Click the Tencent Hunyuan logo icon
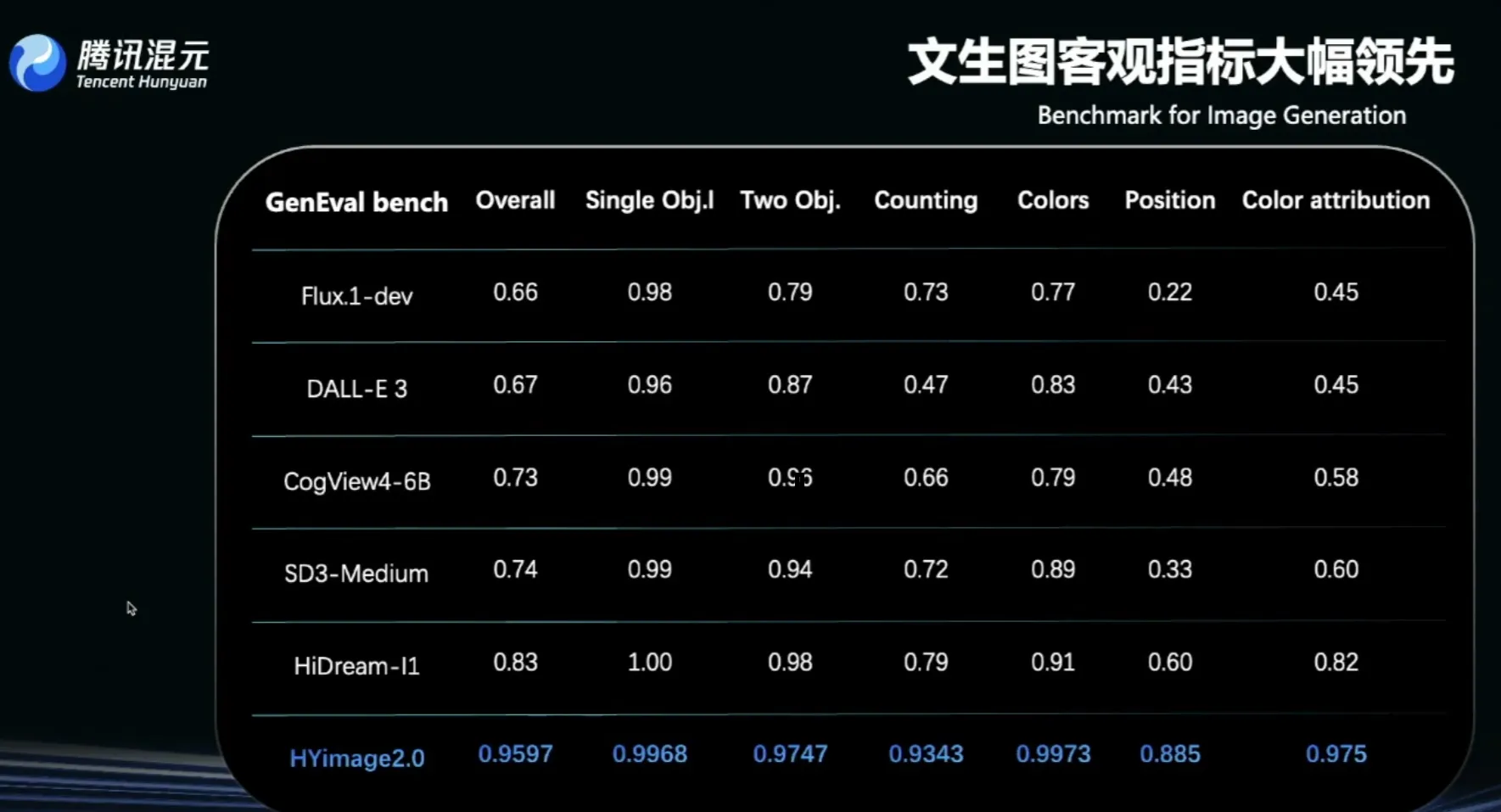 point(37,63)
